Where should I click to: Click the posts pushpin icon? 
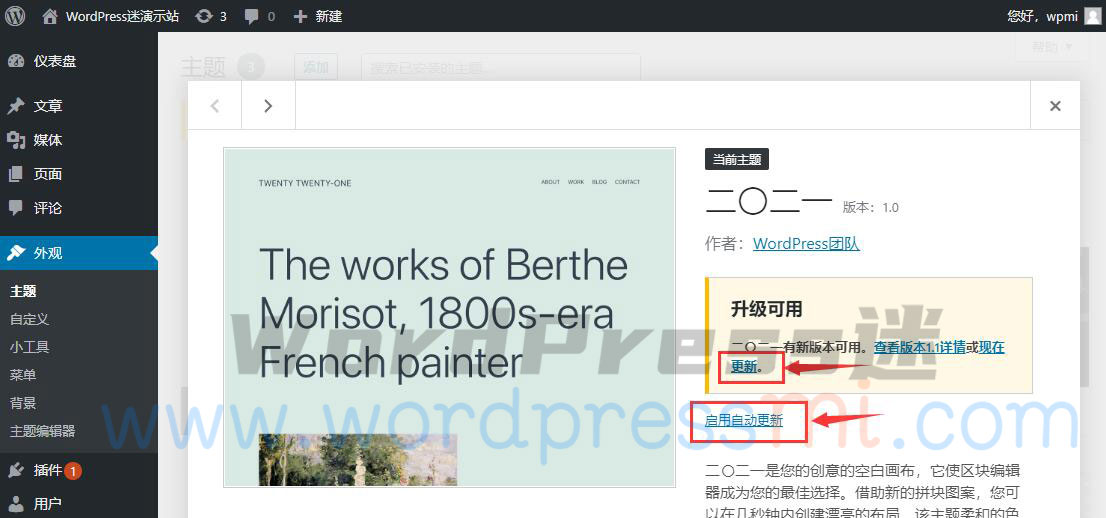(x=16, y=106)
